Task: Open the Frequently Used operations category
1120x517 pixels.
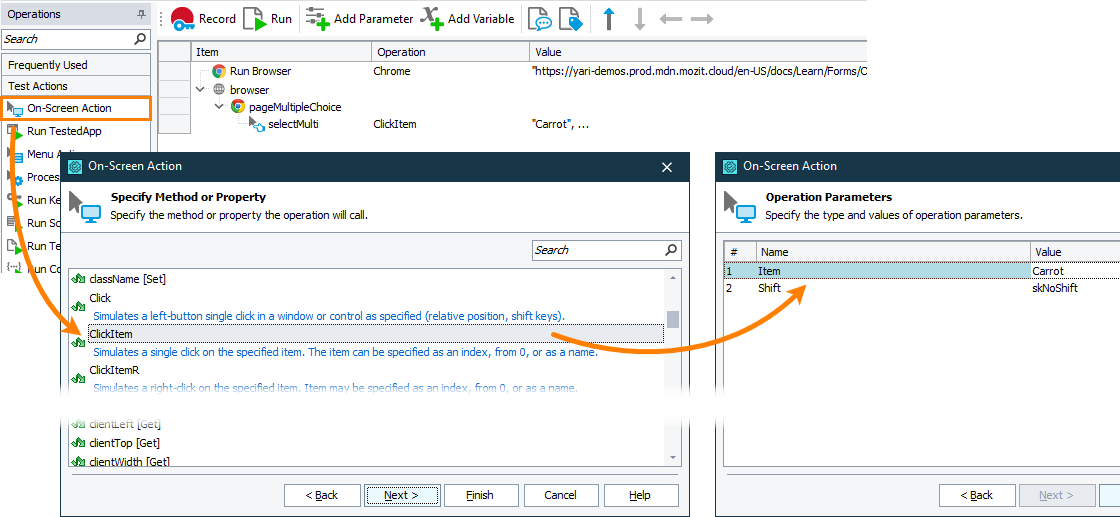Action: (x=48, y=65)
